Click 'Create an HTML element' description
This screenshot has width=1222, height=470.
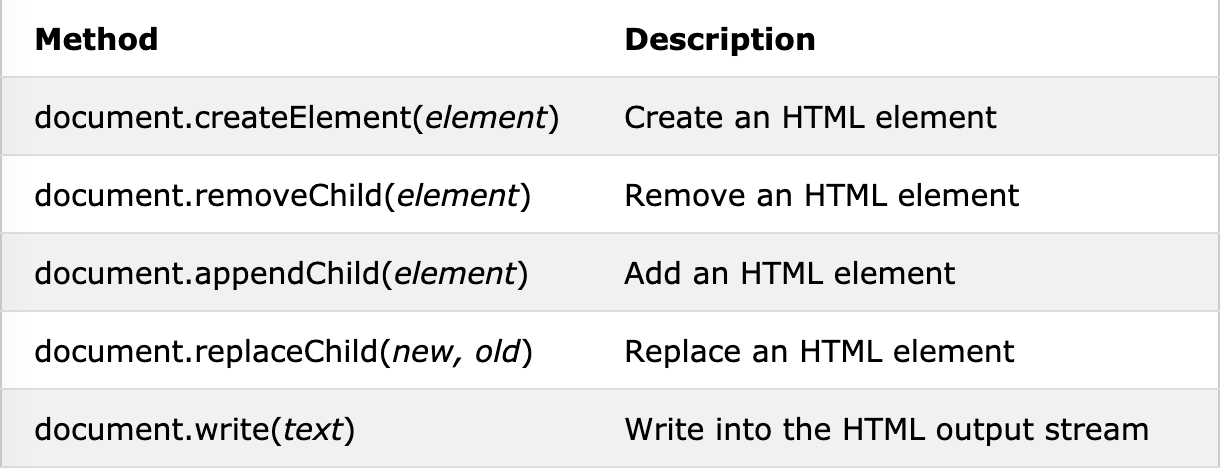810,118
